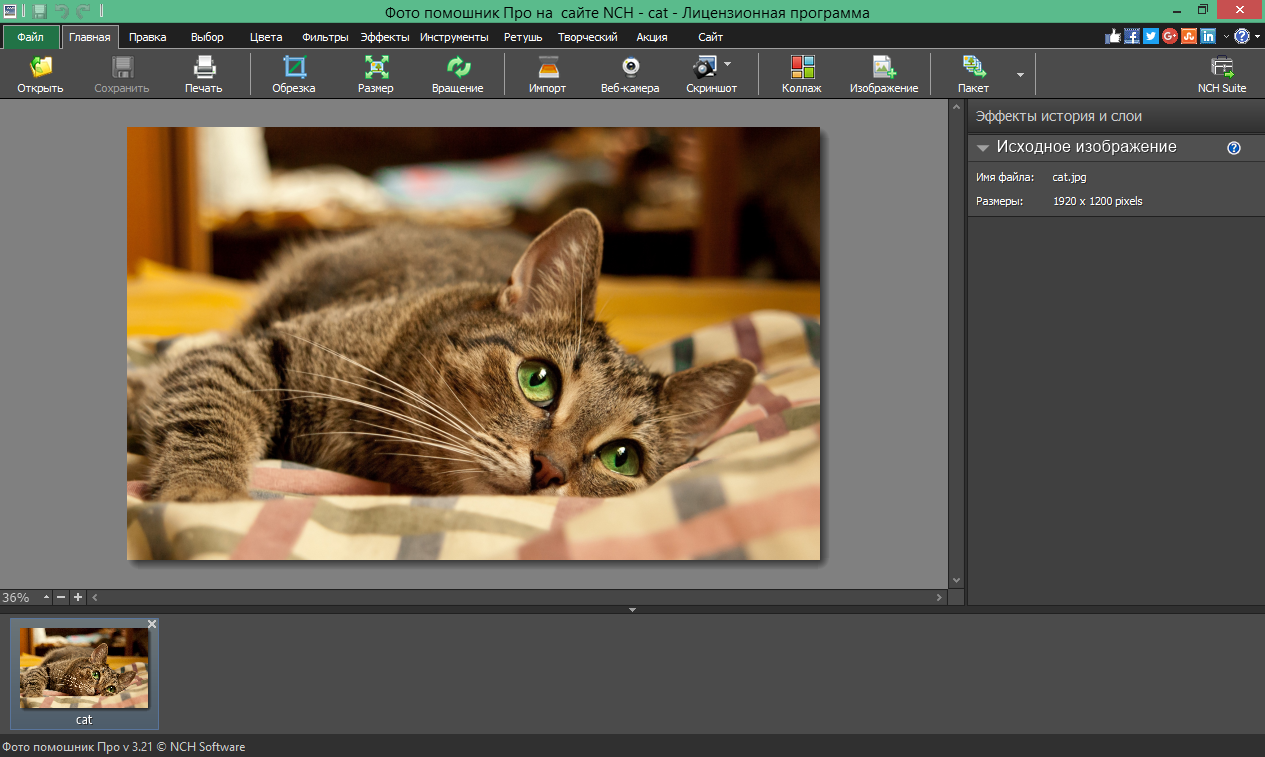This screenshot has width=1265, height=757.
Task: Click the Import toolbar icon
Action: 548,73
